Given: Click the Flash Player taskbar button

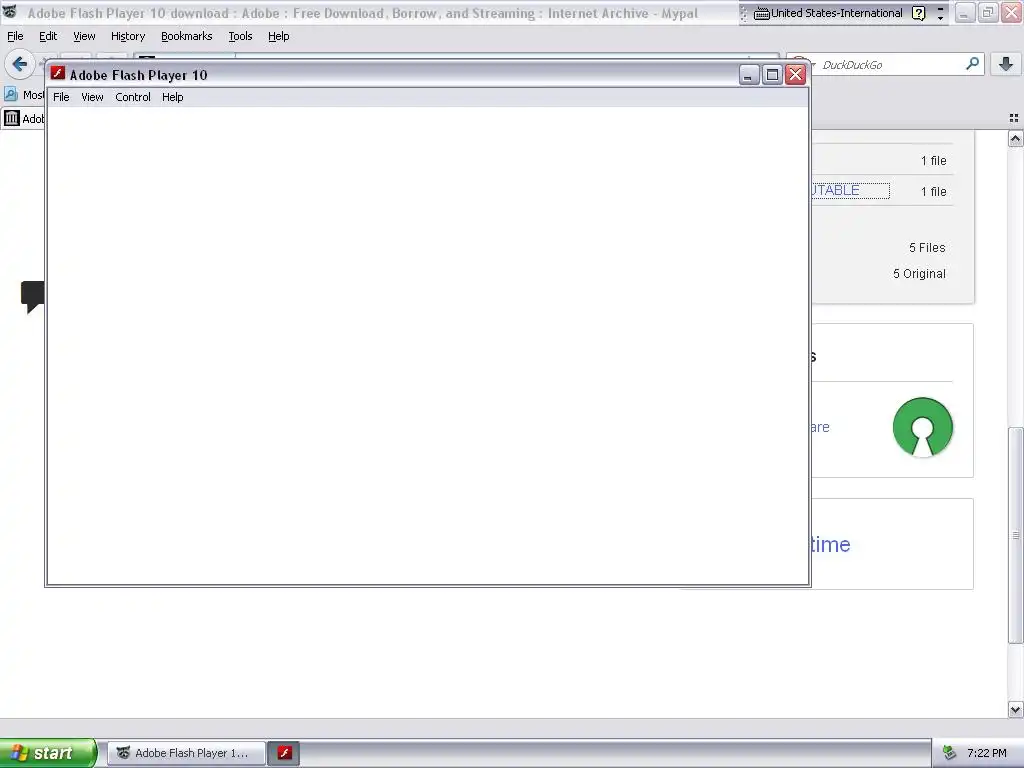Looking at the screenshot, I should pyautogui.click(x=284, y=753).
